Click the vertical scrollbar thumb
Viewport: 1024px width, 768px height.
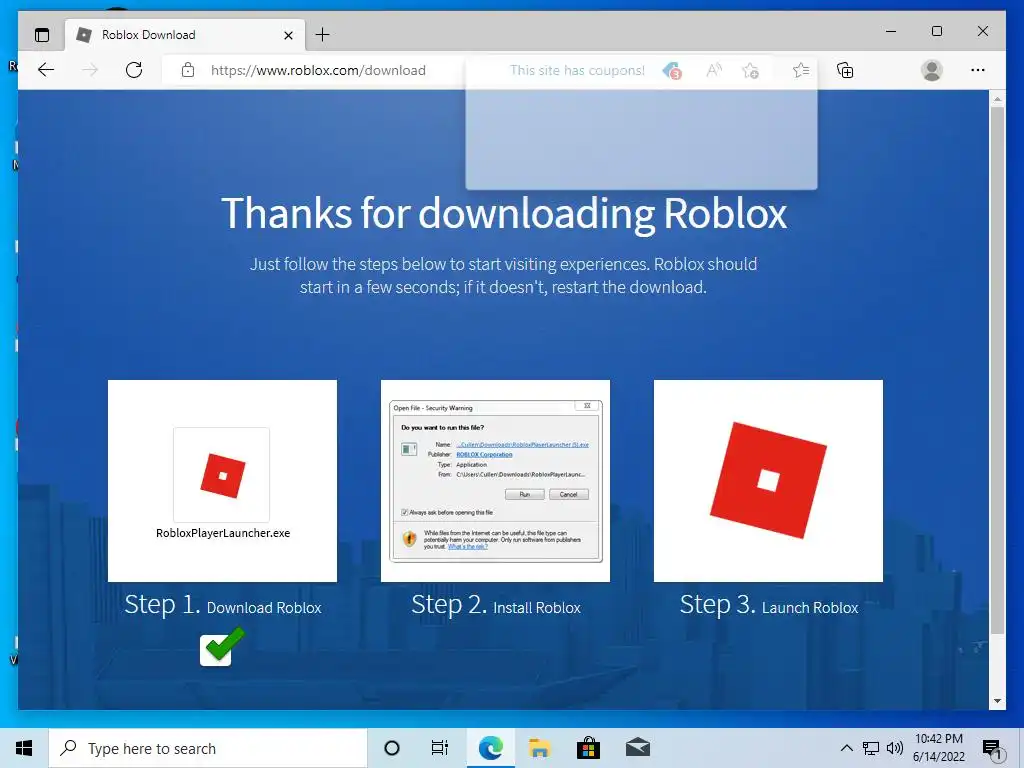coord(997,370)
